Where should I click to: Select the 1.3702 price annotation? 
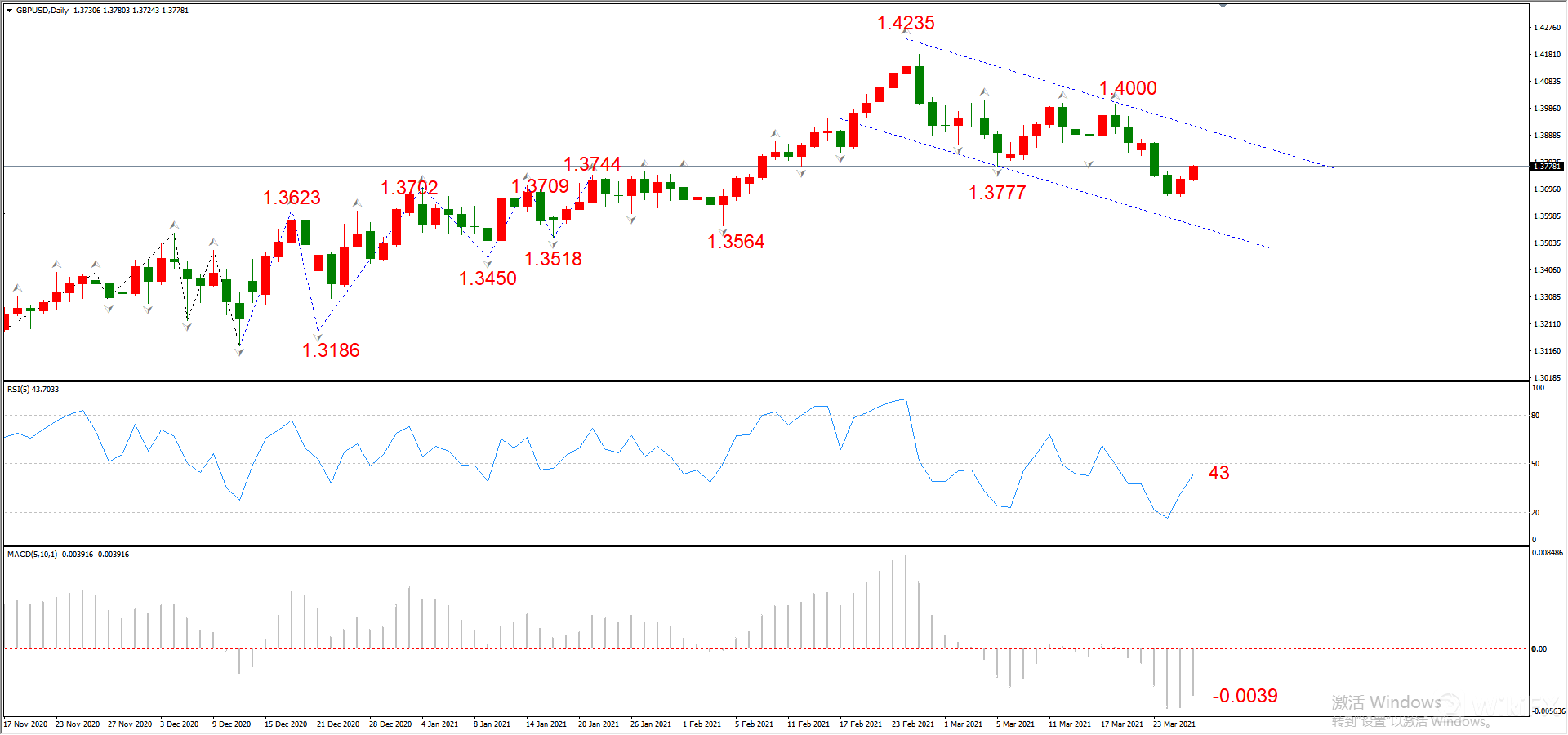(409, 188)
